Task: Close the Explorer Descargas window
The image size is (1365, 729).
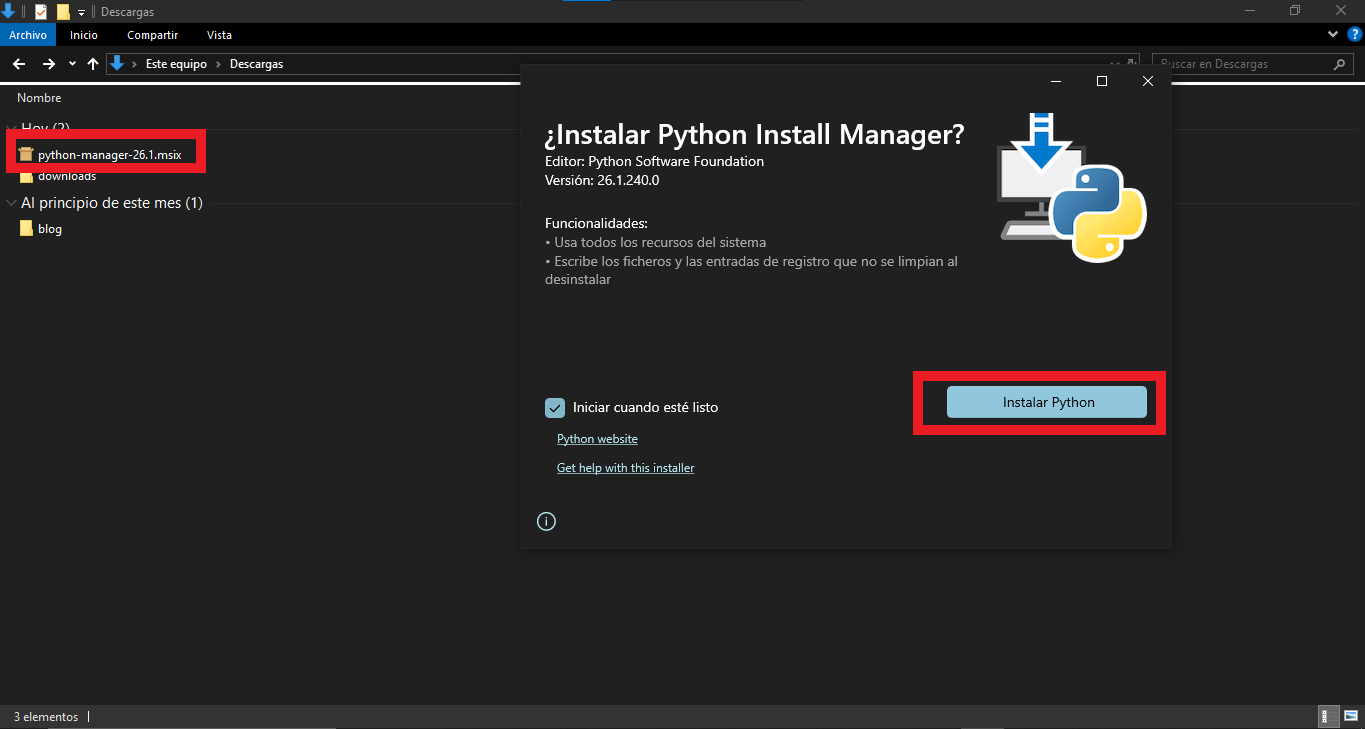Action: coord(1341,10)
